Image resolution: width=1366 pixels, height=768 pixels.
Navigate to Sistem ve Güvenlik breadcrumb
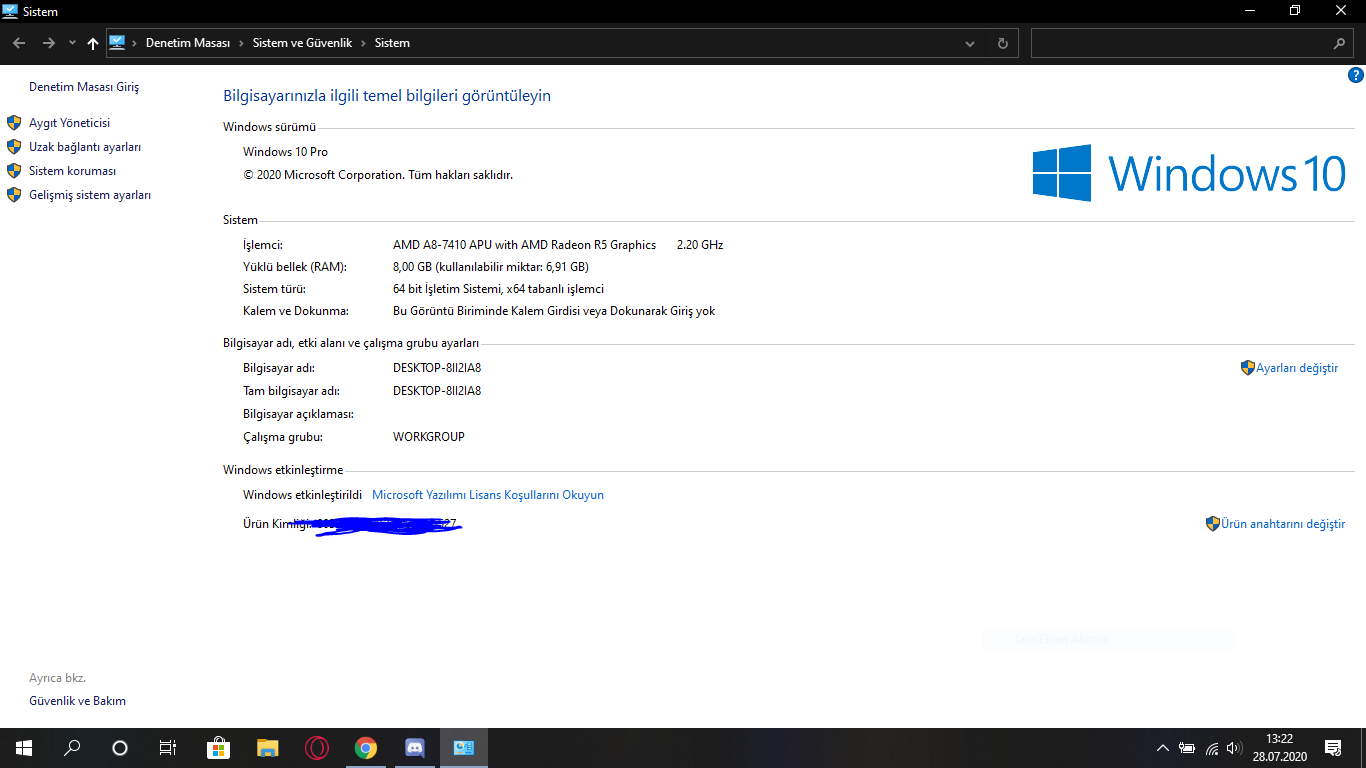tap(302, 43)
